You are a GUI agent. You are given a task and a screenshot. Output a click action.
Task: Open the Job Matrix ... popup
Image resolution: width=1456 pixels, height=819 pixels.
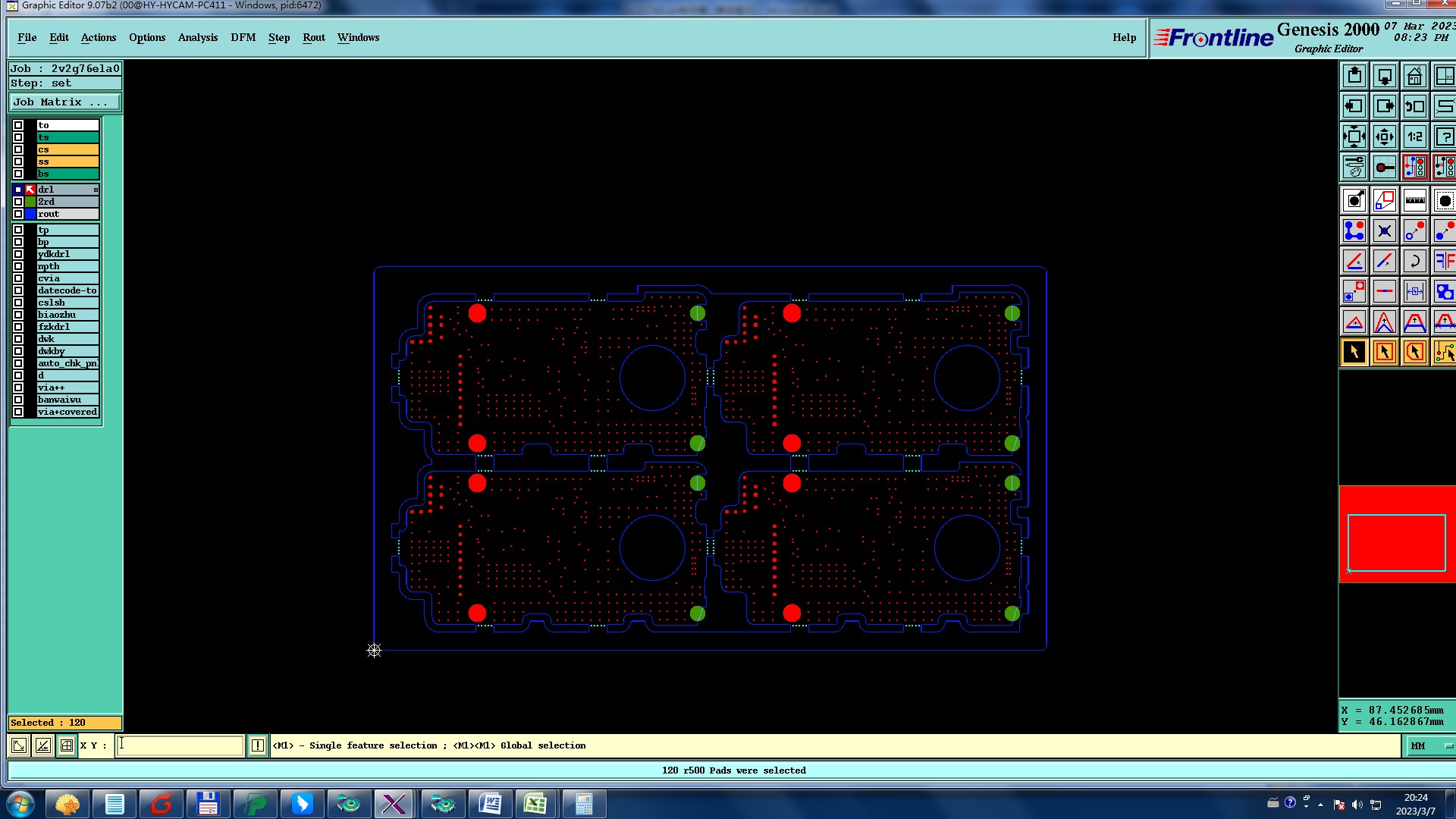tap(64, 102)
